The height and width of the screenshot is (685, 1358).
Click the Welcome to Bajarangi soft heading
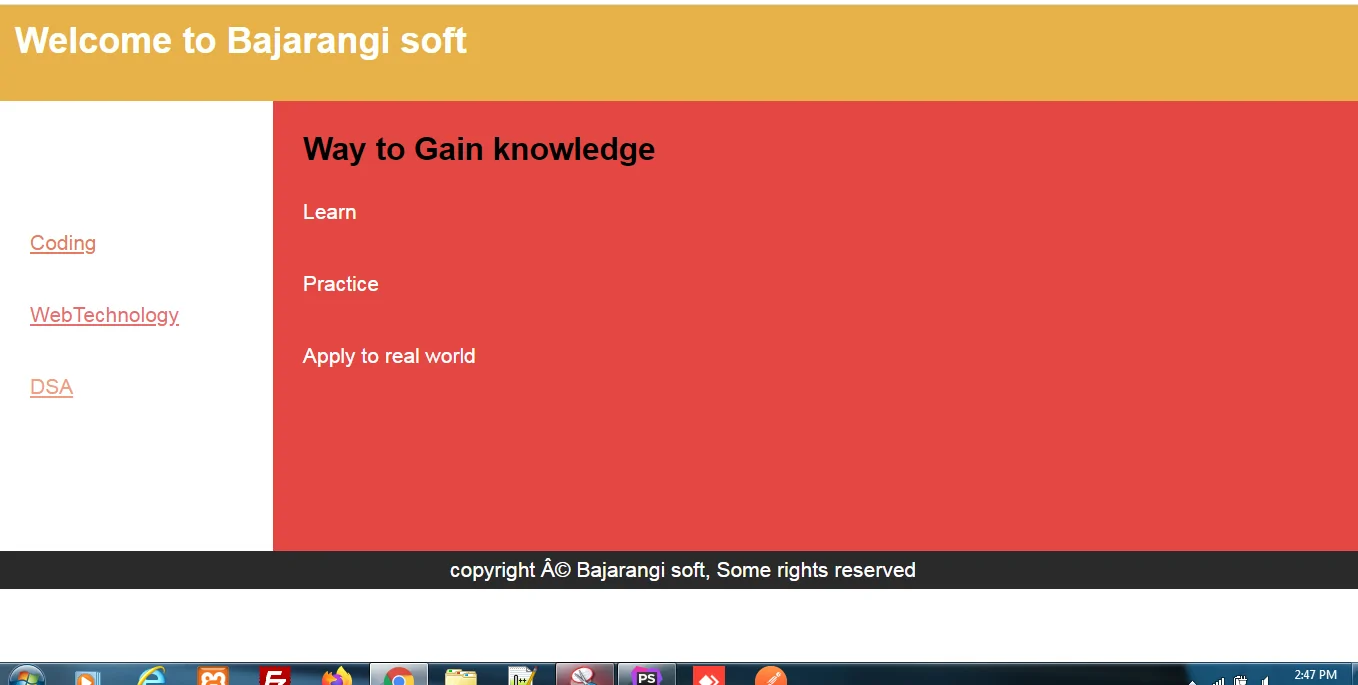(x=241, y=41)
